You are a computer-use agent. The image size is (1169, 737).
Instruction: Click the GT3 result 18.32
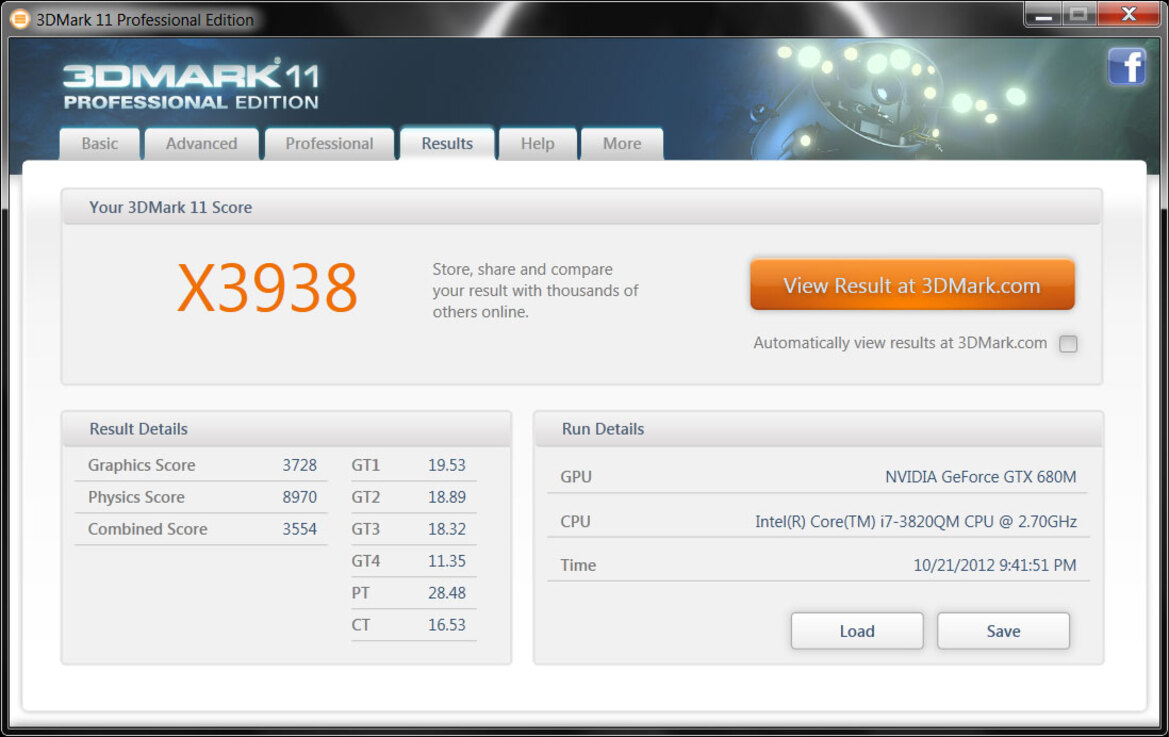447,529
